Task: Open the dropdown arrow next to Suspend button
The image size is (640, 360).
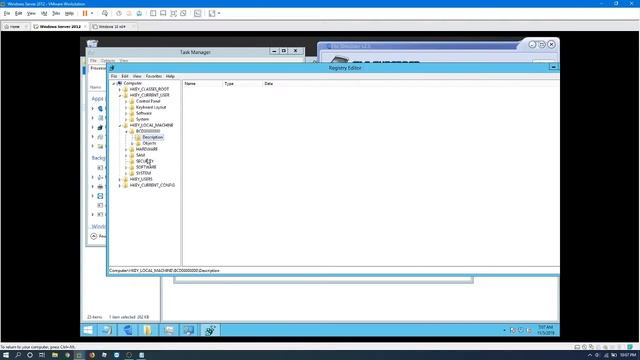Action: [92, 13]
